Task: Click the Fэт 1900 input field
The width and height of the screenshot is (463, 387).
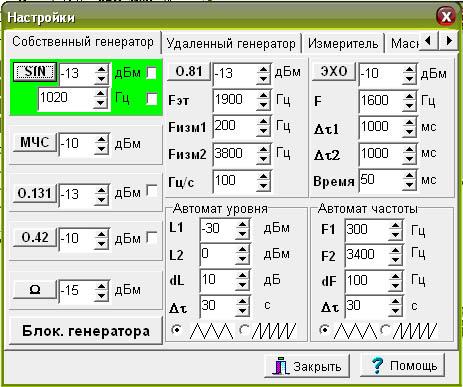Action: point(235,100)
